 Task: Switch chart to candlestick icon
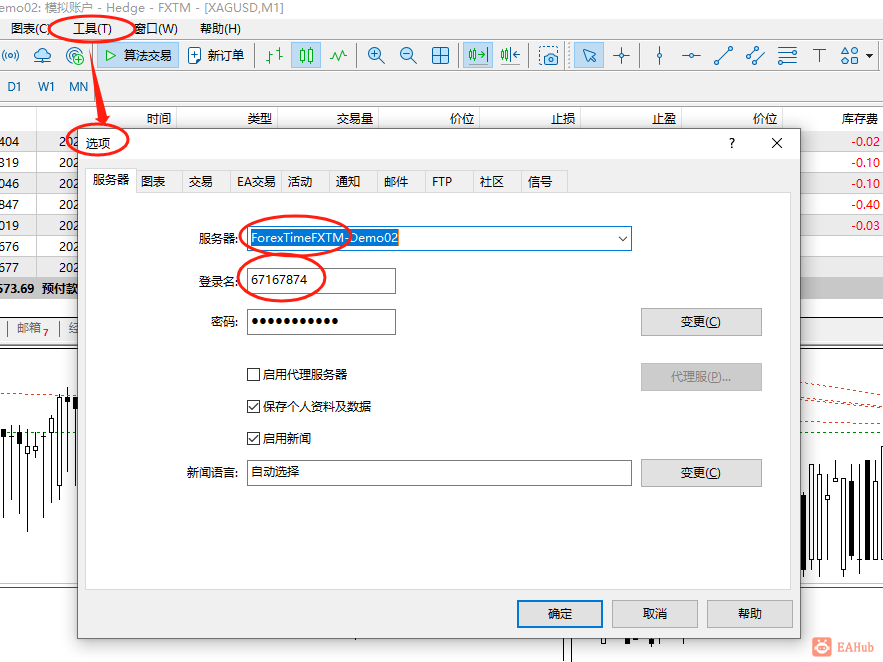coord(306,55)
